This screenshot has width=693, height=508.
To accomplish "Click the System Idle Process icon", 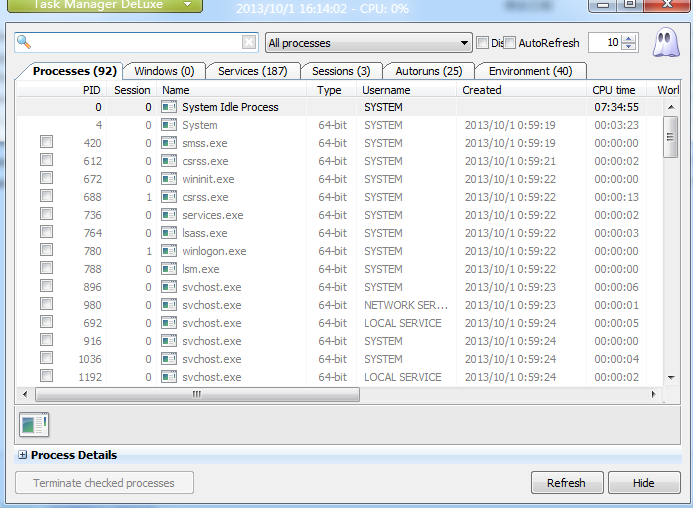I will click(169, 107).
